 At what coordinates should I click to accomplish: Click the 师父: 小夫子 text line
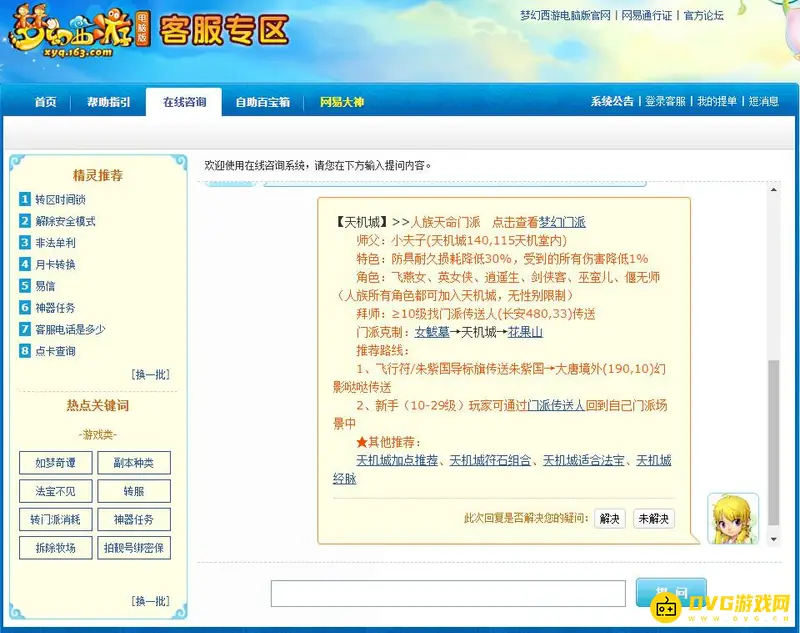(462, 241)
